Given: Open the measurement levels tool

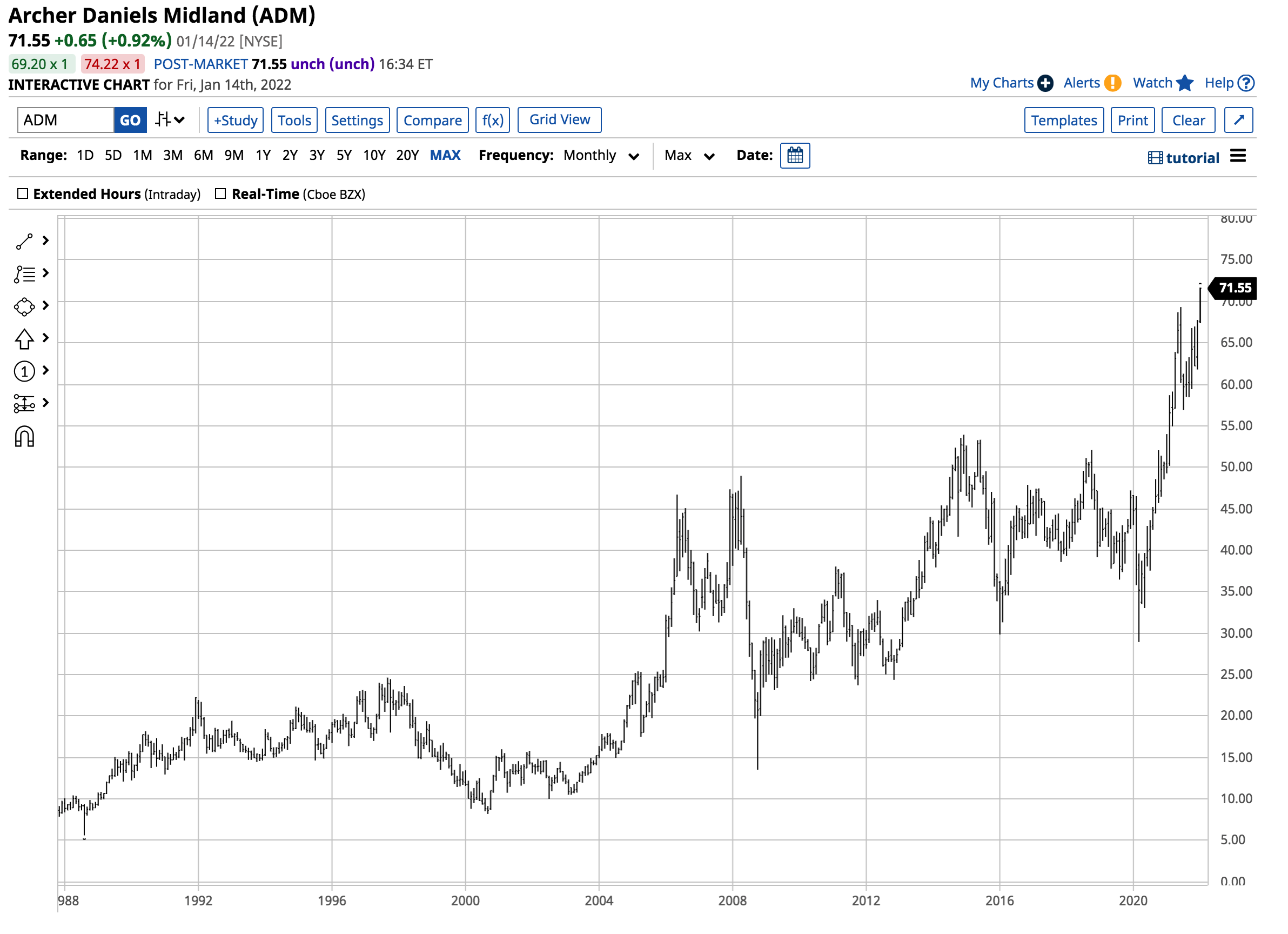Looking at the screenshot, I should [24, 404].
